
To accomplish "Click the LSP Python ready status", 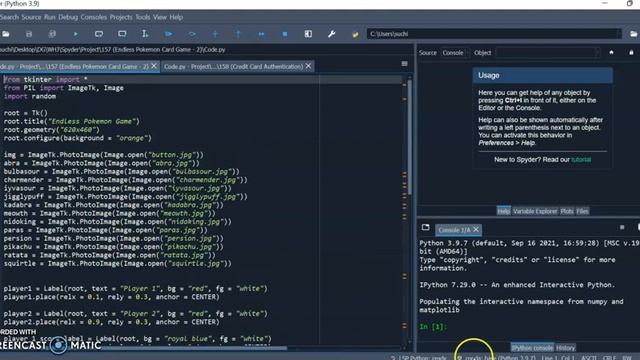I will coord(419,358).
